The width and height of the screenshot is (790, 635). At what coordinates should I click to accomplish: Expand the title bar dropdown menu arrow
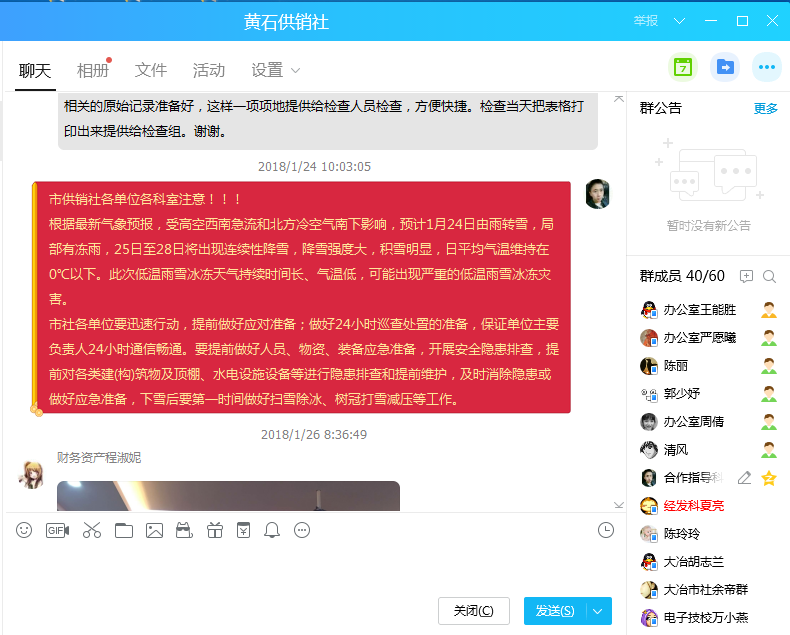click(x=679, y=21)
